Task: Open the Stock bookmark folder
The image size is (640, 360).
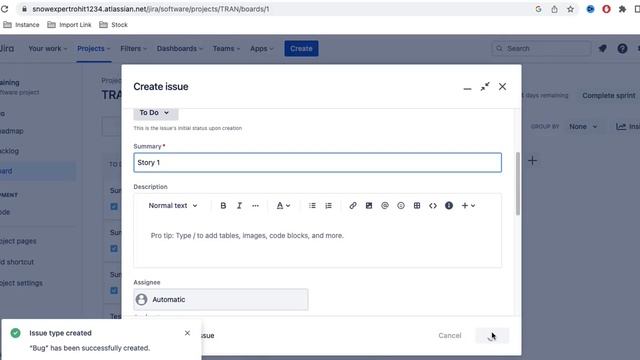Action: click(113, 25)
